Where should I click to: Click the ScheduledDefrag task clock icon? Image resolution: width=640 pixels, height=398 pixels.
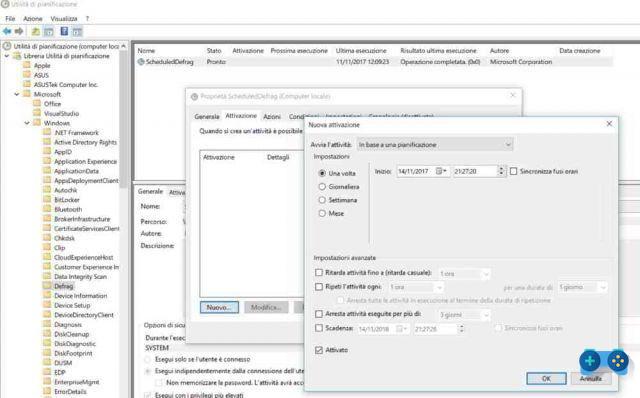pyautogui.click(x=141, y=62)
